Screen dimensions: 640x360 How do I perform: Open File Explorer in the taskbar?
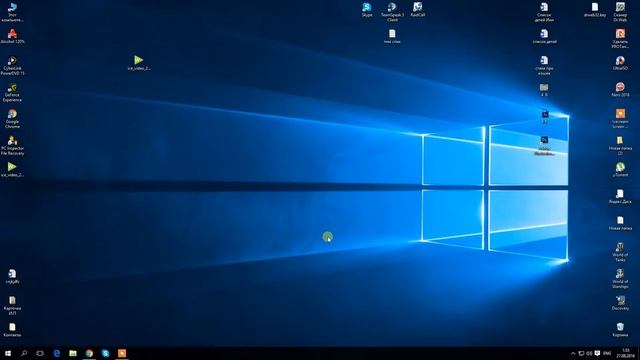73,353
